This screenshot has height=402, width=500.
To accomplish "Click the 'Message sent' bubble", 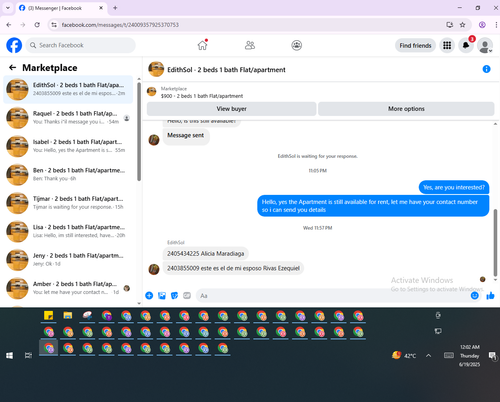I will [x=186, y=136].
